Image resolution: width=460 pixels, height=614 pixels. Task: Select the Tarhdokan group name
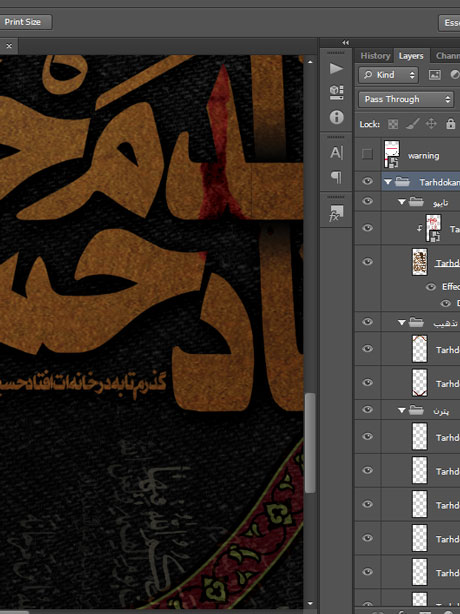(x=439, y=182)
